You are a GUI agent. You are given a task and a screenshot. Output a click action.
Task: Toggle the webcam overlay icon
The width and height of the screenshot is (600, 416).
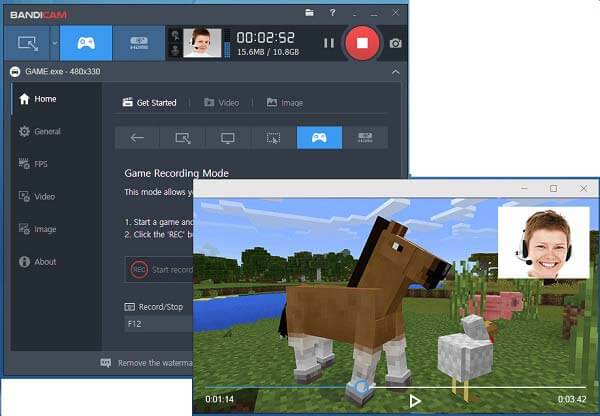[x=175, y=36]
